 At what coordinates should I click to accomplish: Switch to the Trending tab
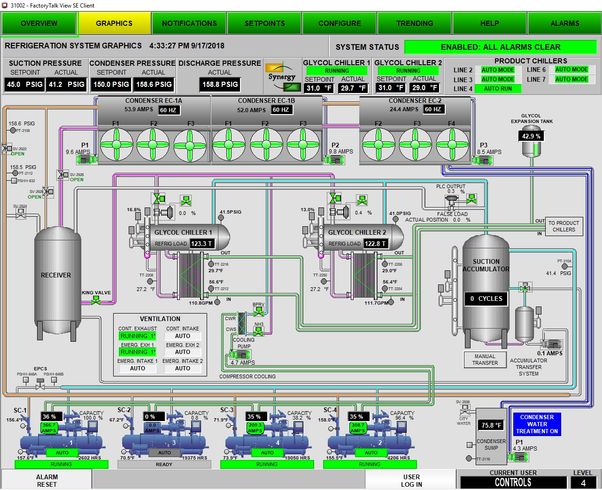[x=413, y=22]
